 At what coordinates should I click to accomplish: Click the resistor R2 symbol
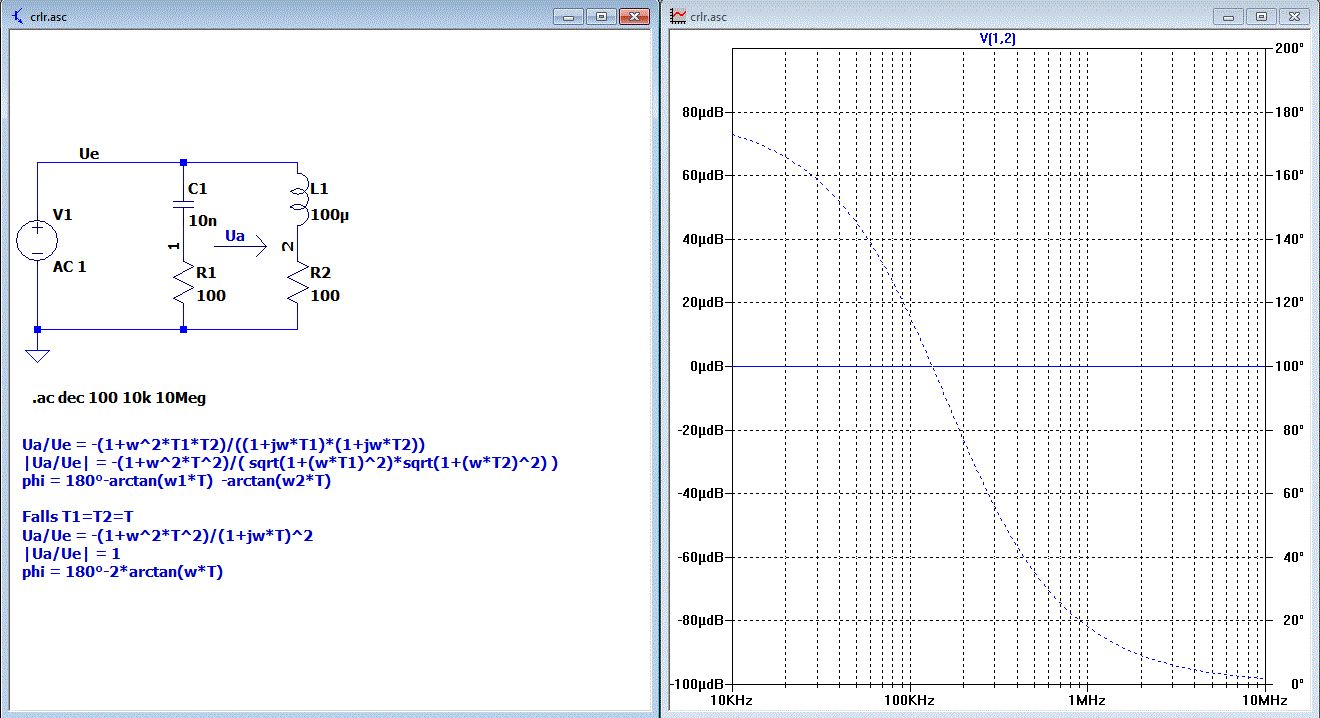[298, 283]
